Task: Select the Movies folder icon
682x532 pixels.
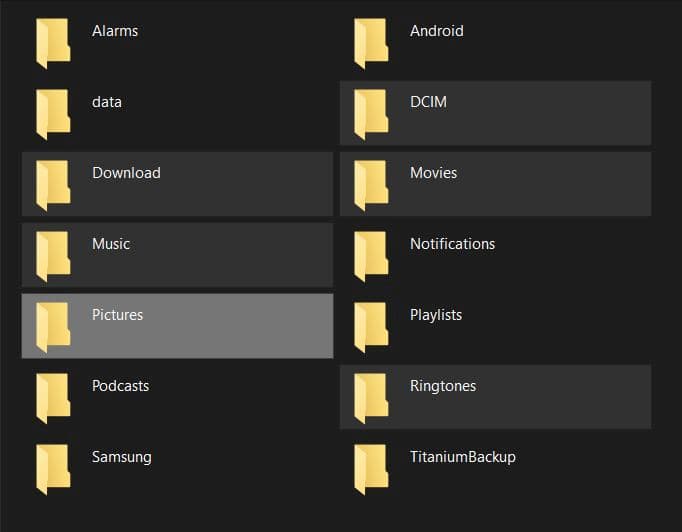Action: click(371, 185)
